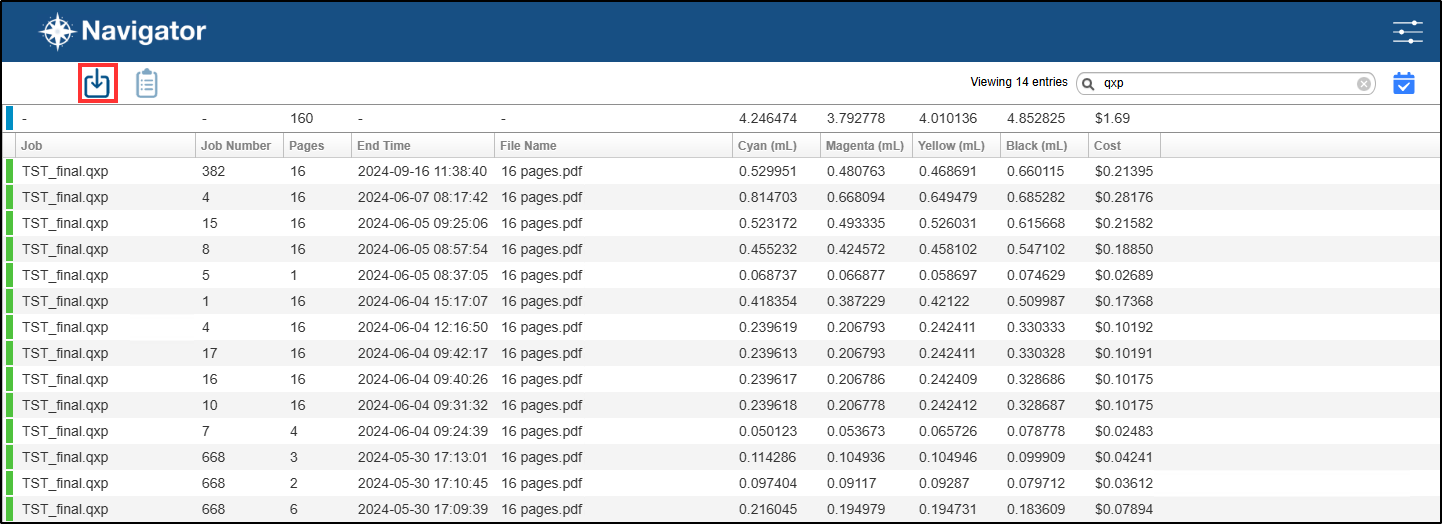Click end time 2024-06-05 08:37:05

click(x=422, y=275)
